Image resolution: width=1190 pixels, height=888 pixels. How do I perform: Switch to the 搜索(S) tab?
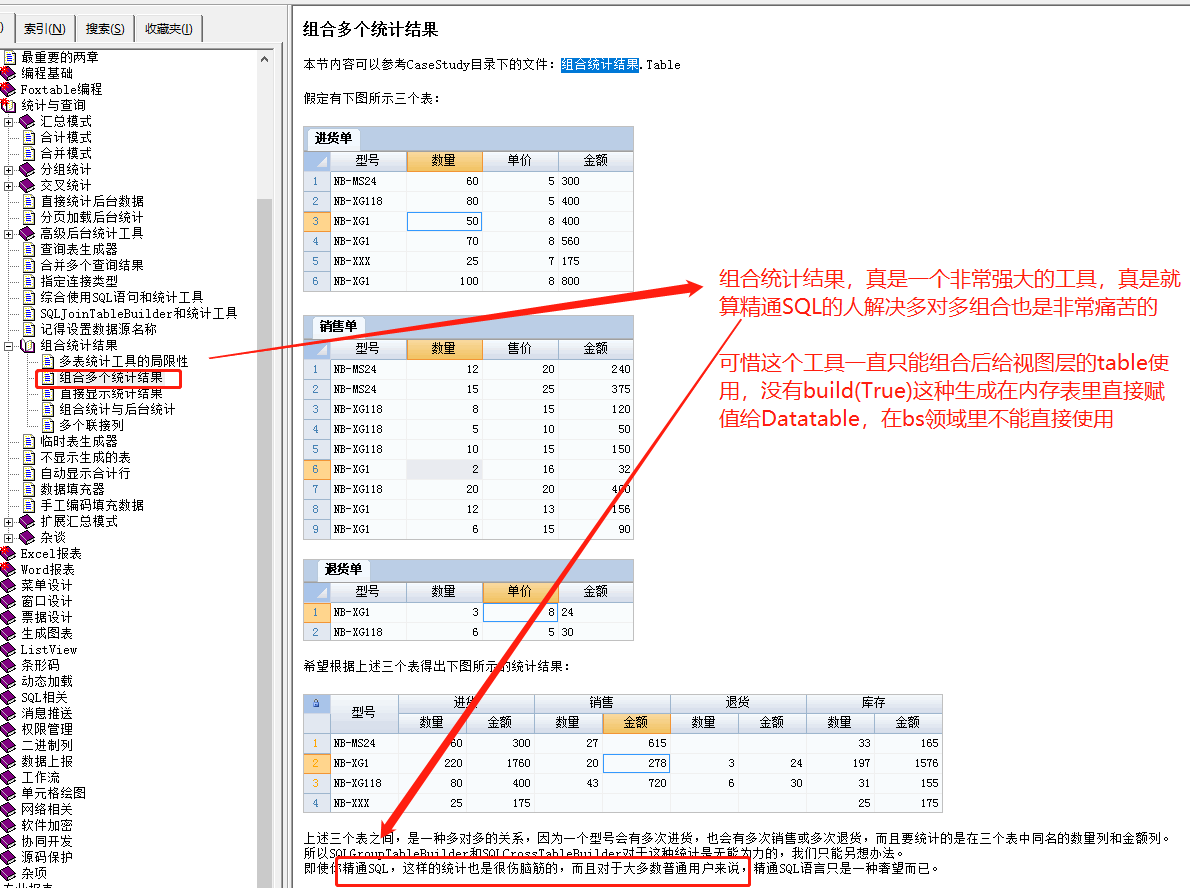[x=105, y=29]
